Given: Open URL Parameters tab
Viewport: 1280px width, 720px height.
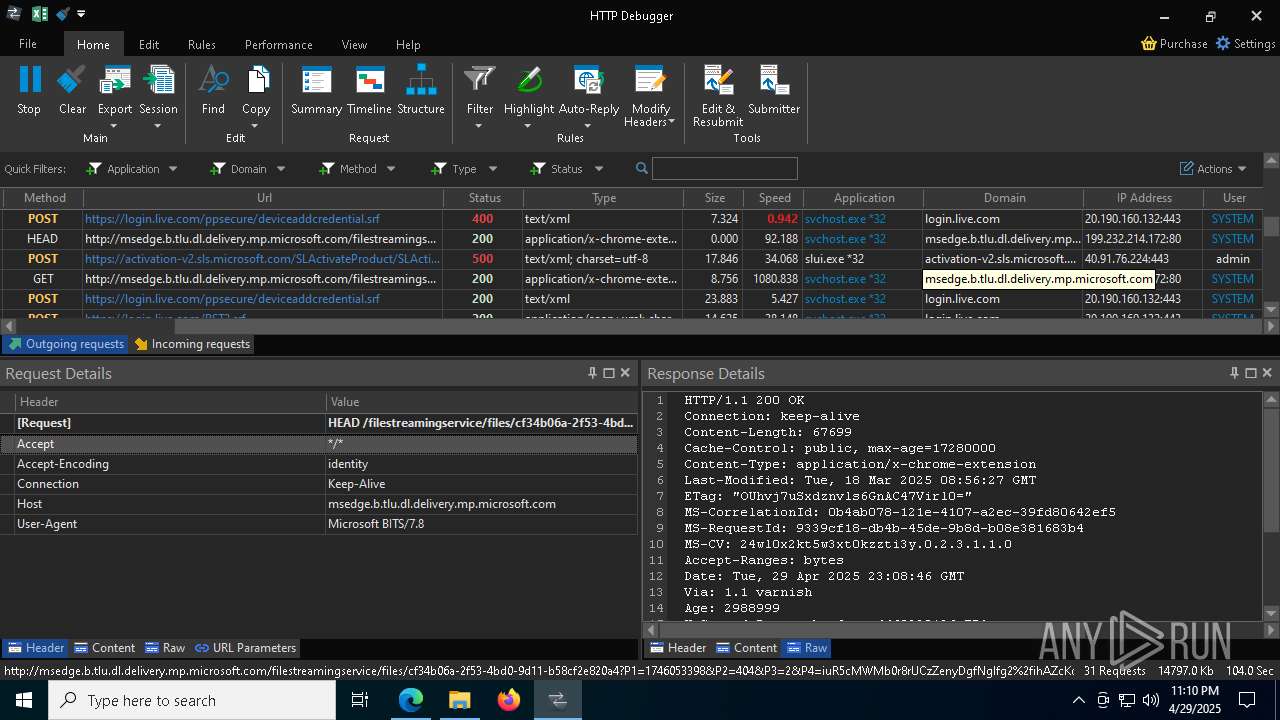Looking at the screenshot, I should (x=245, y=648).
